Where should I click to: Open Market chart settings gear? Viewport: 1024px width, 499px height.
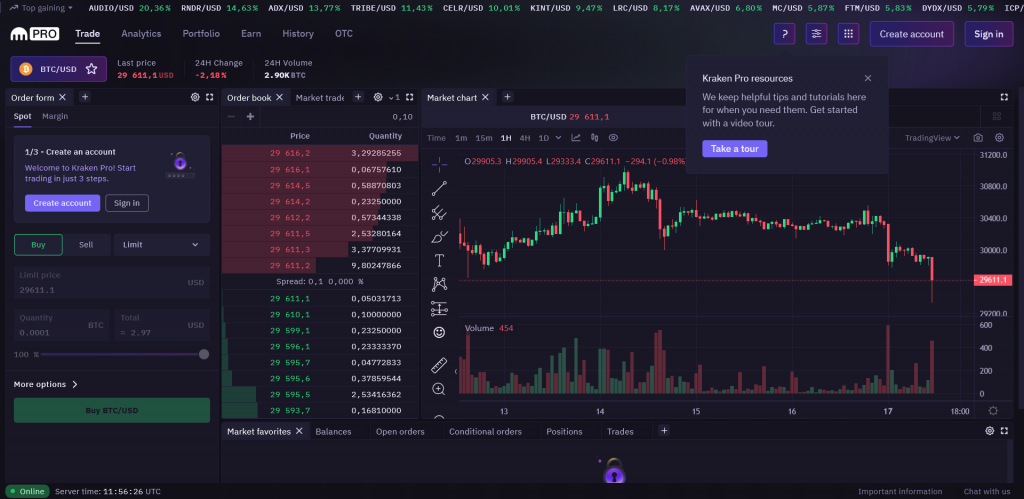(999, 138)
